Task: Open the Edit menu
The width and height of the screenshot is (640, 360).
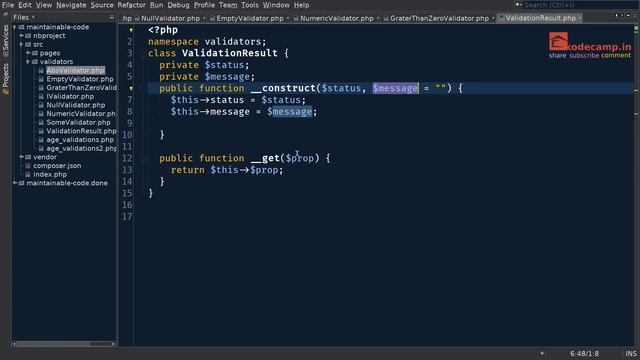Action: point(24,5)
